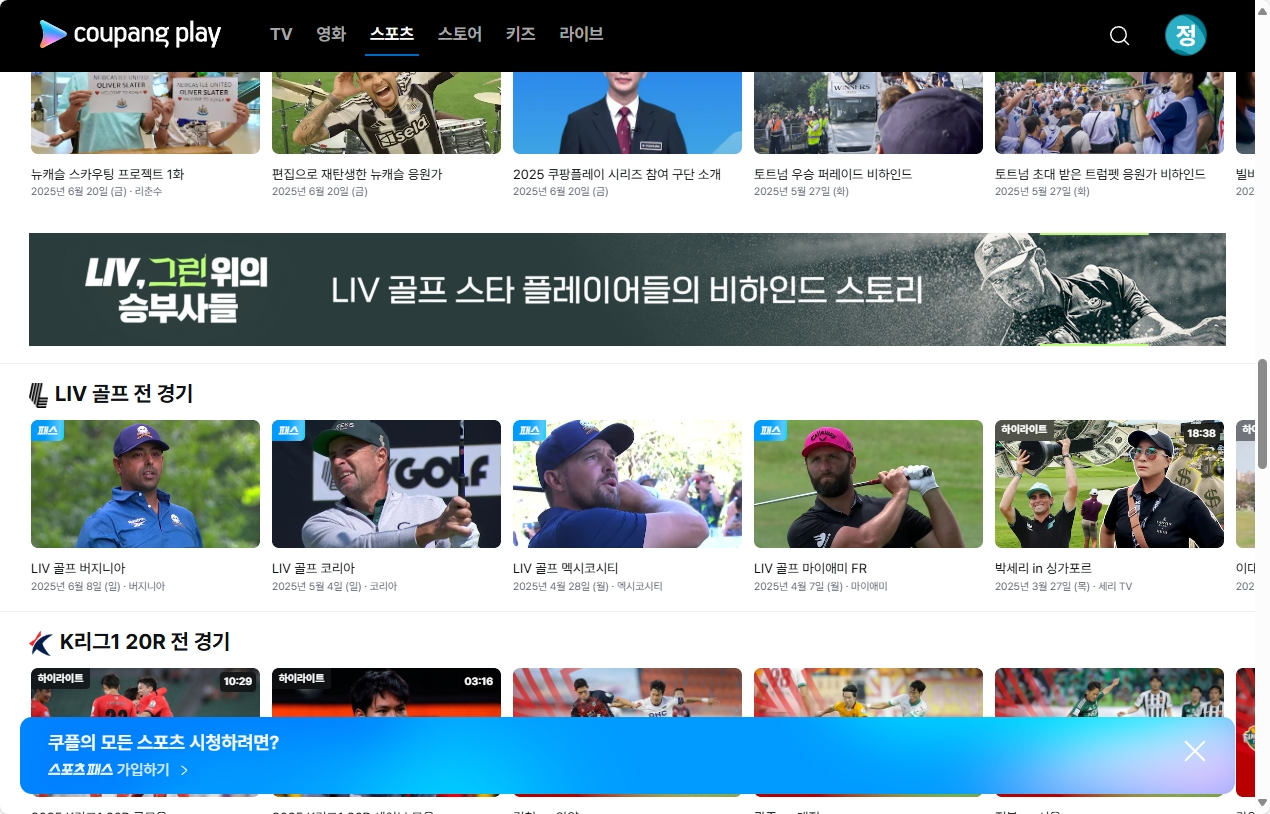Click the 쿠플의 모든 스포츠 시청하려면? text
The width and height of the screenshot is (1270, 814).
pos(164,742)
